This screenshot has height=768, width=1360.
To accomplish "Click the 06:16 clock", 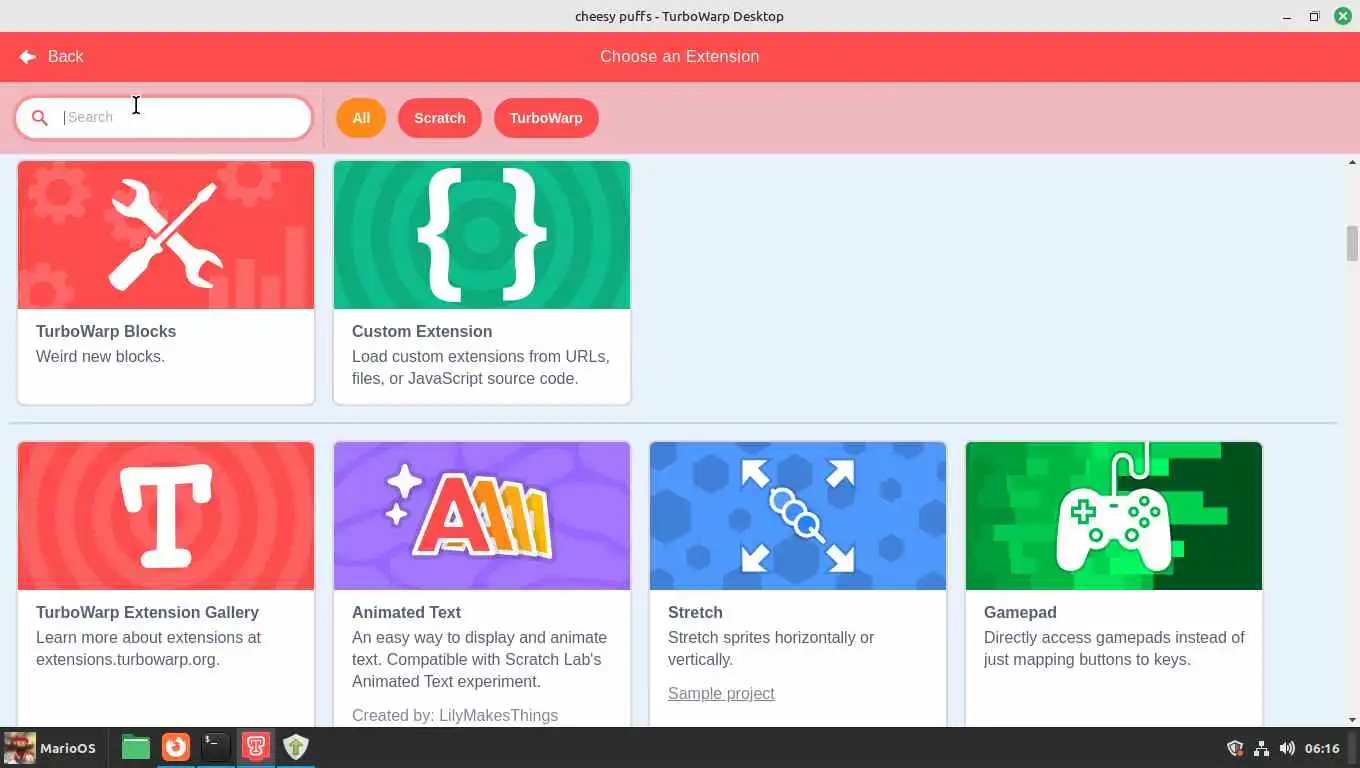I will click(1322, 748).
